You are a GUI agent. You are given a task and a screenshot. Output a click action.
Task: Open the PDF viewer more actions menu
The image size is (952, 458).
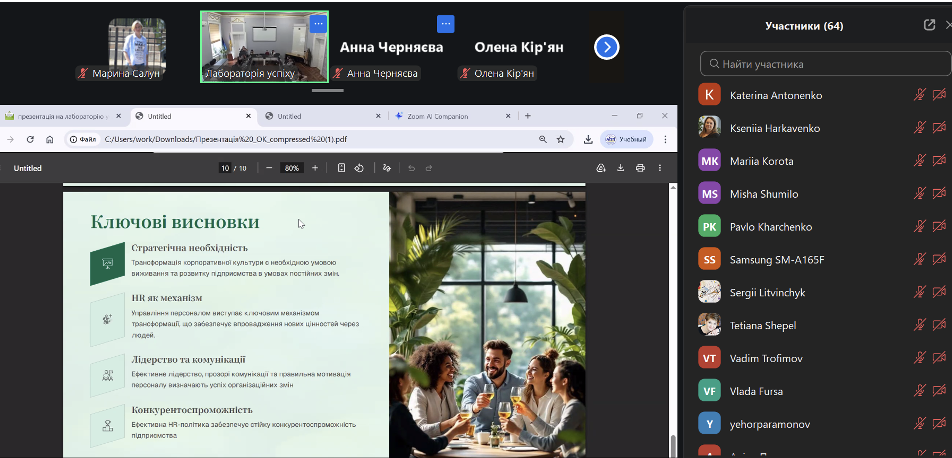coord(660,168)
